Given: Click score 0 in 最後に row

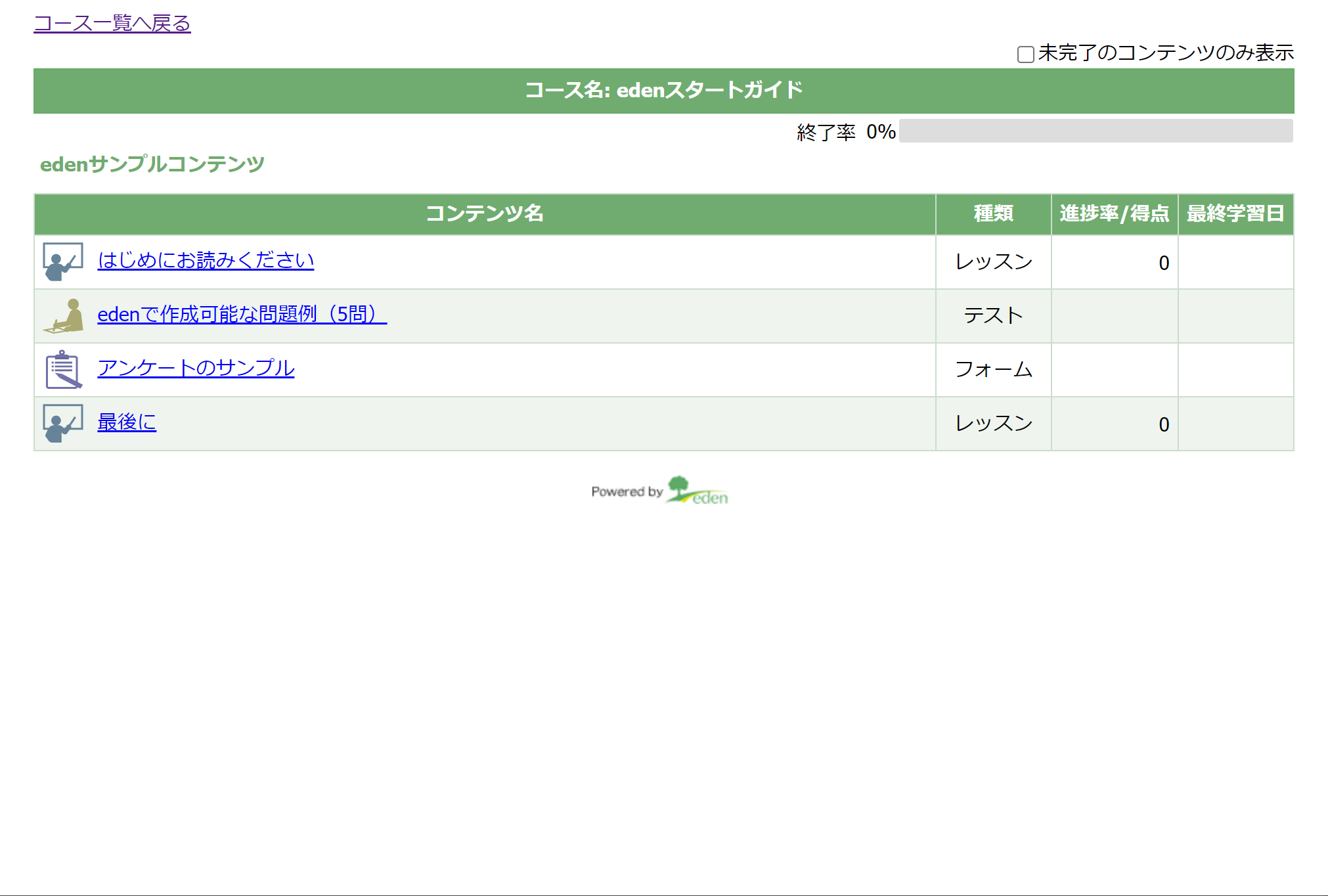Looking at the screenshot, I should coord(1164,424).
